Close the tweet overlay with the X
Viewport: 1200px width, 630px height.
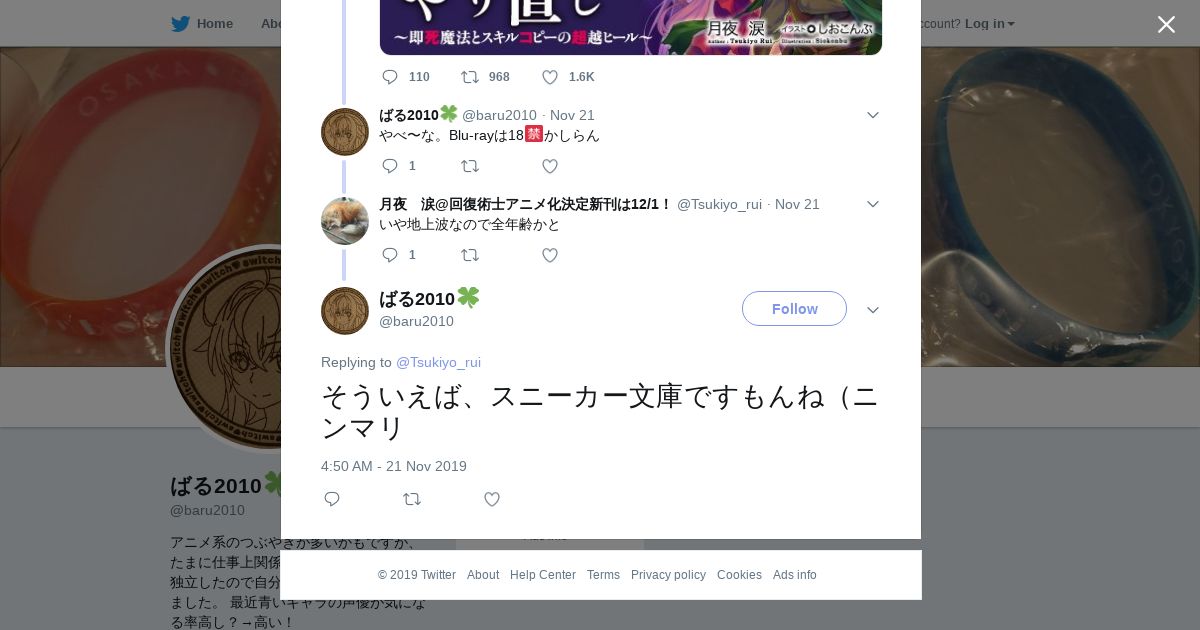tap(1166, 24)
